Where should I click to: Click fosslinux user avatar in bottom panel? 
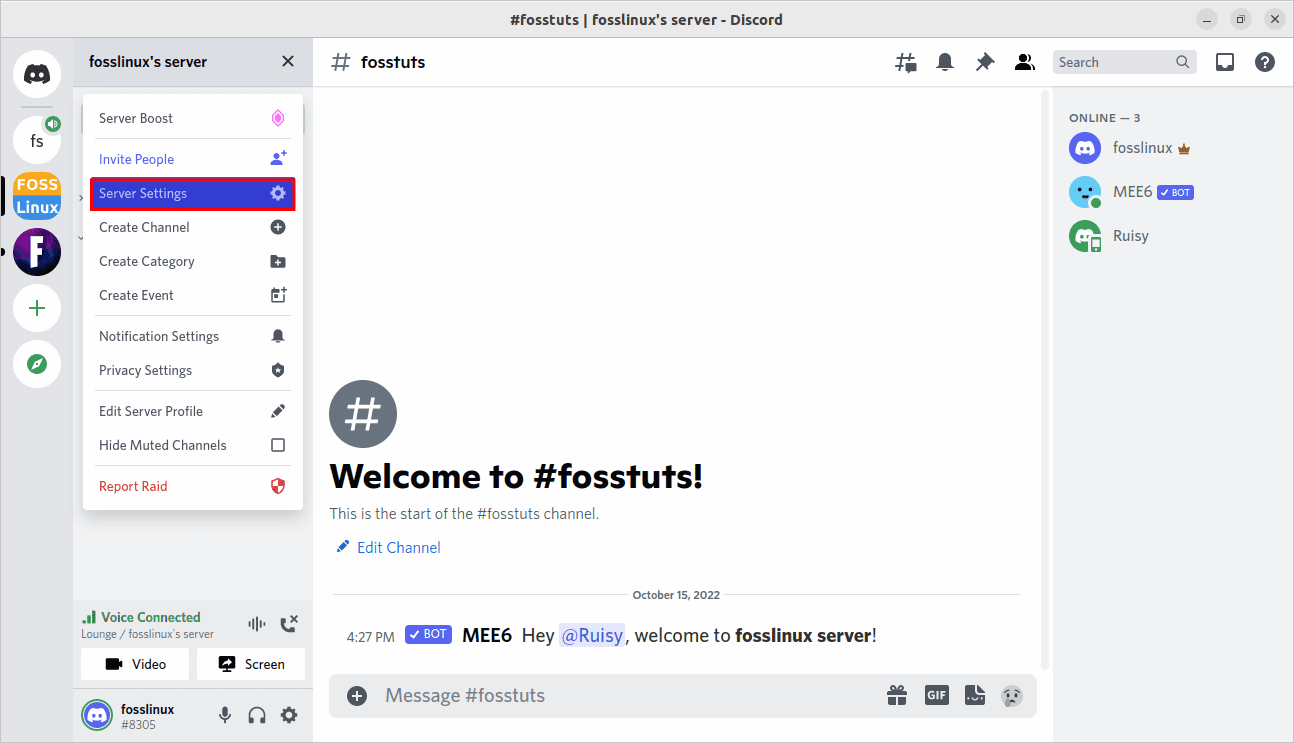pyautogui.click(x=97, y=715)
